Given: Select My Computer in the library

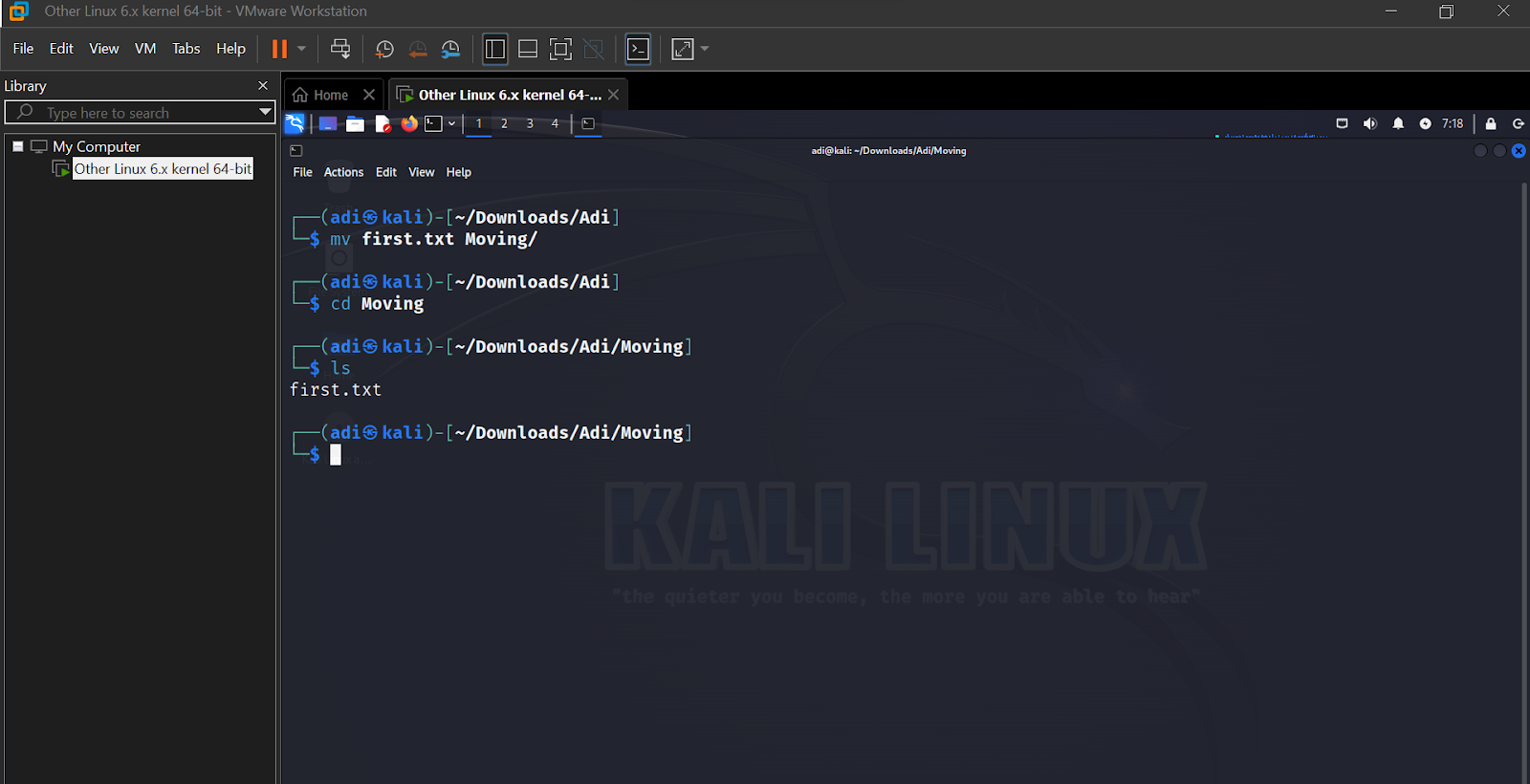Looking at the screenshot, I should click(x=97, y=146).
